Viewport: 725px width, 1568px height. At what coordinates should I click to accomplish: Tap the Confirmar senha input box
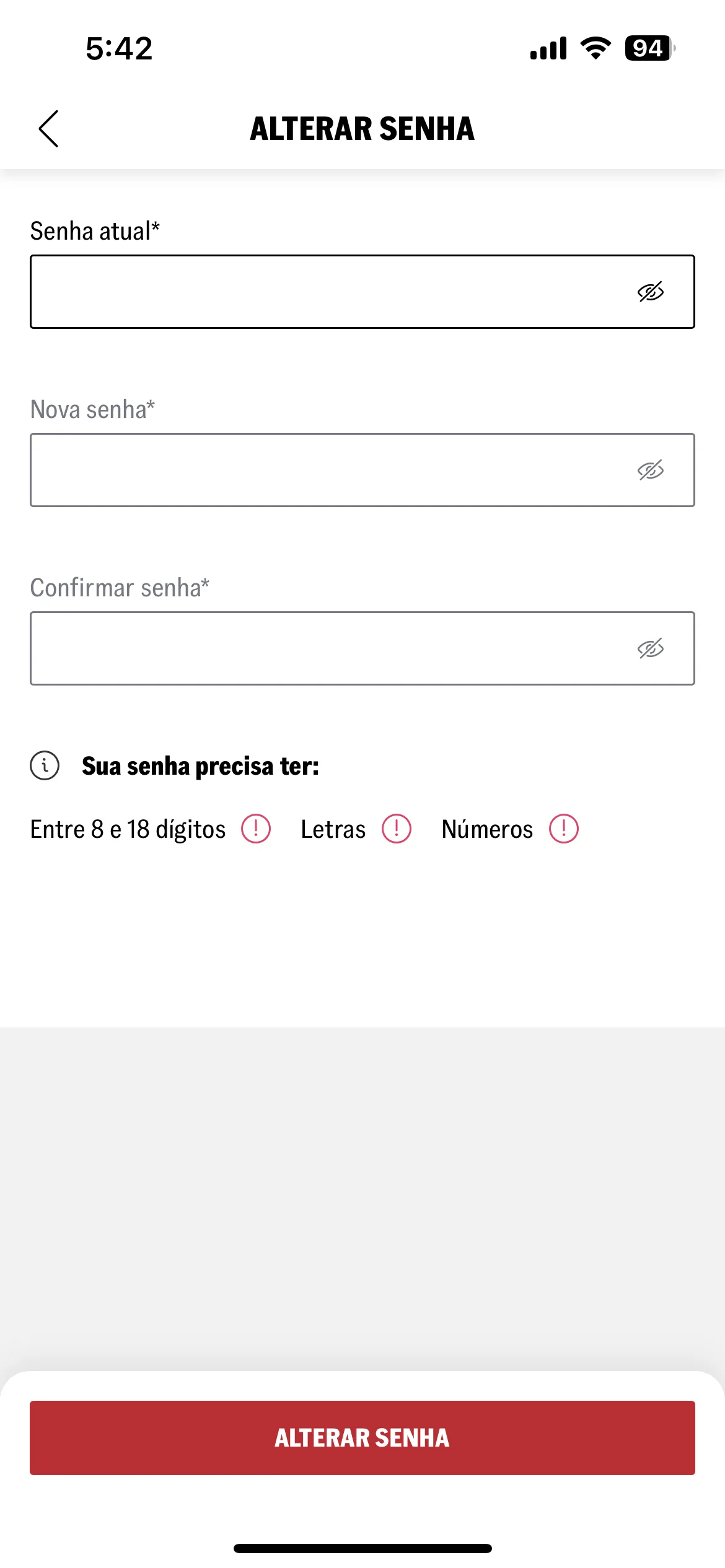(362, 648)
